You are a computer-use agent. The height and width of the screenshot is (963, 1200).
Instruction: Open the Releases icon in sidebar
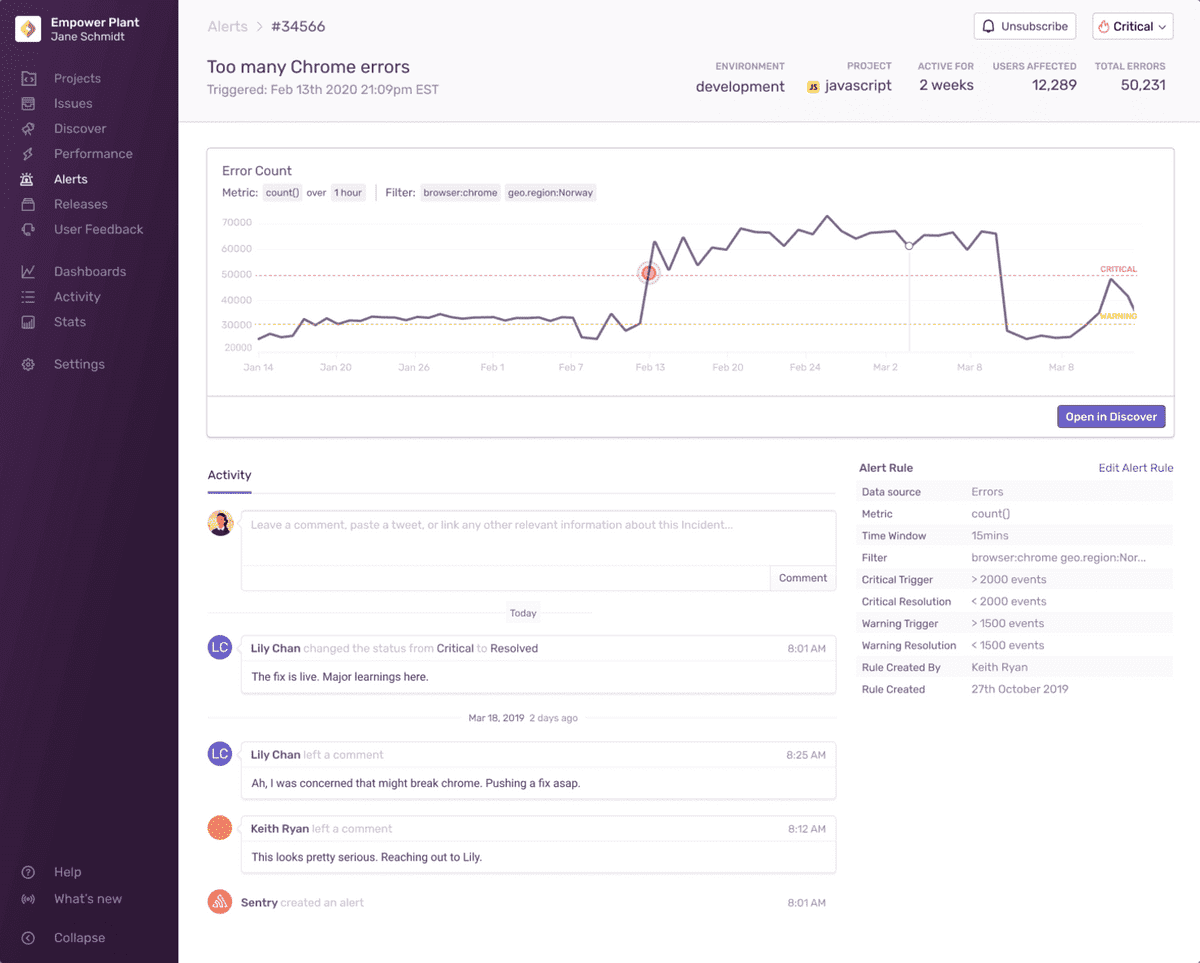29,204
